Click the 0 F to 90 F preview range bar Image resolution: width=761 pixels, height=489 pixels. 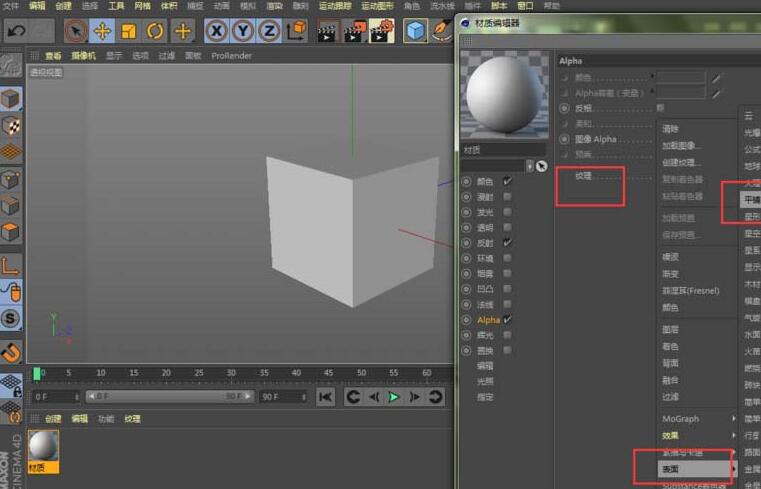click(x=170, y=396)
